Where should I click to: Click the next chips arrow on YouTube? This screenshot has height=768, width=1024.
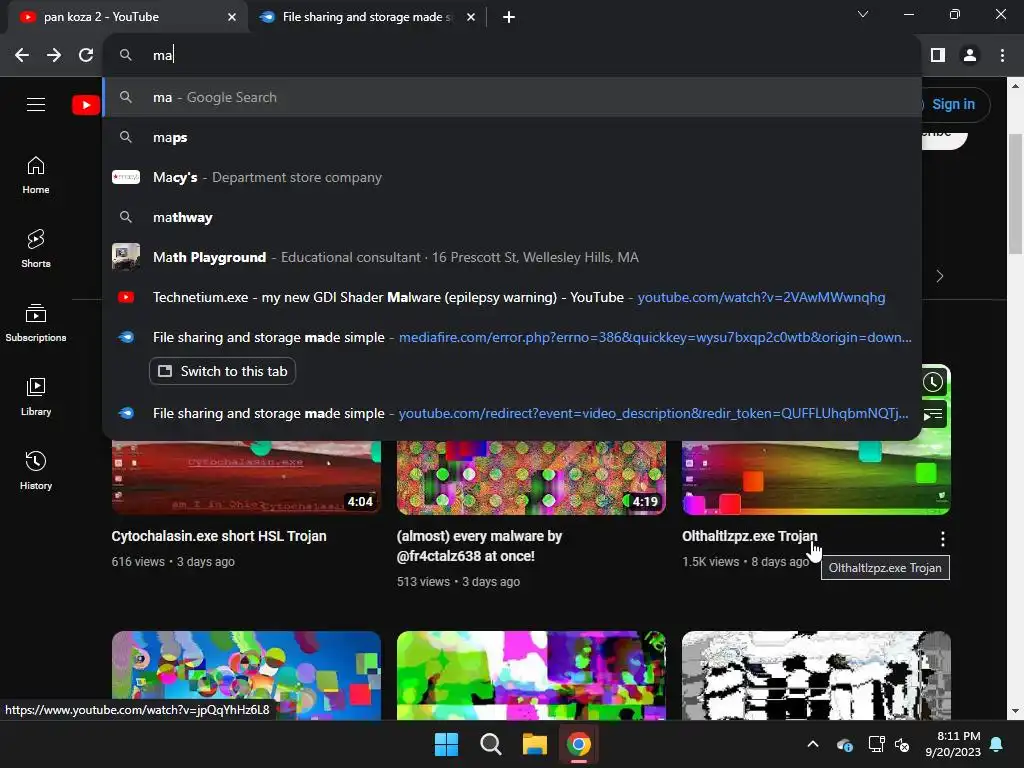[940, 276]
